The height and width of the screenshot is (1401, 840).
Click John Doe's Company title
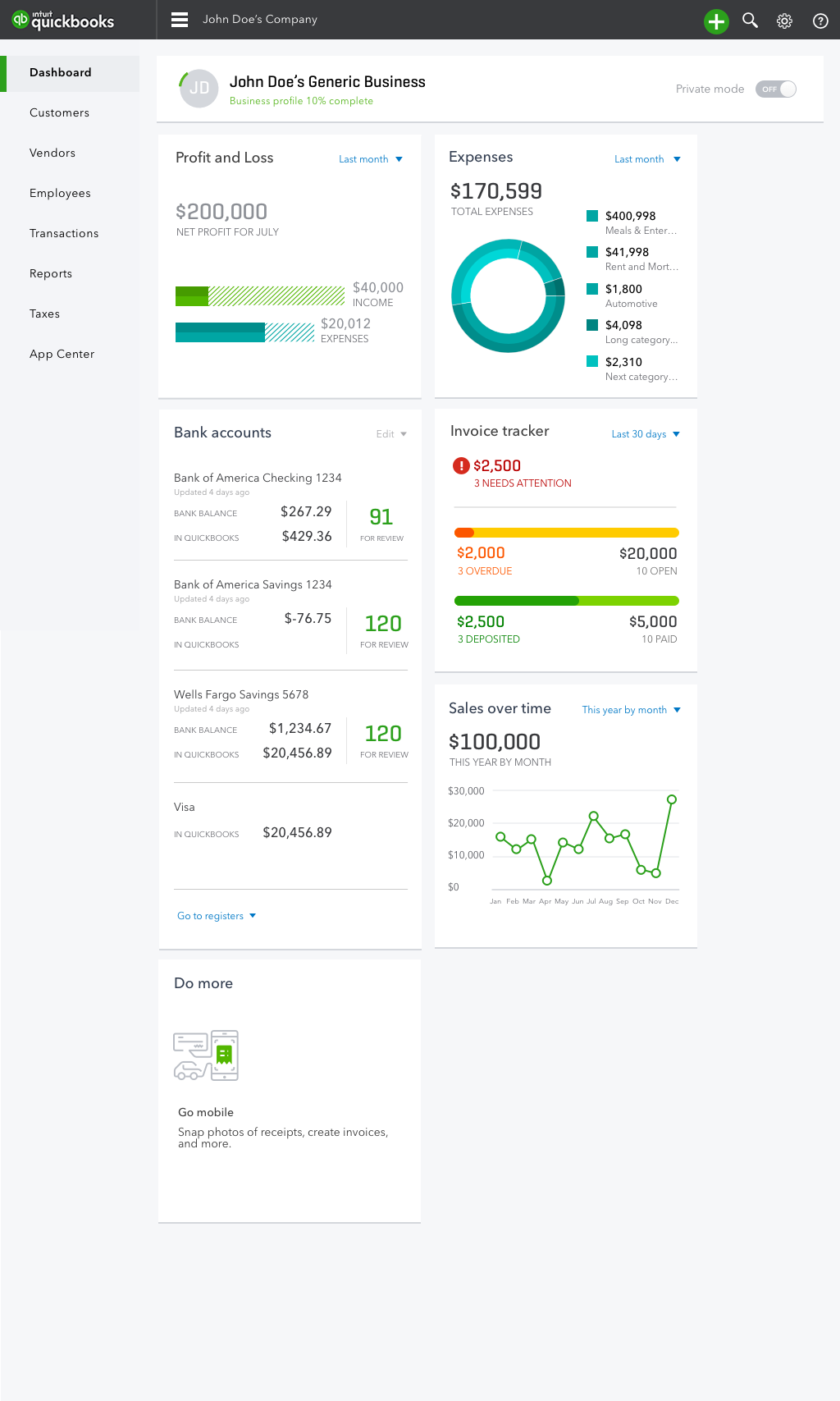click(260, 20)
